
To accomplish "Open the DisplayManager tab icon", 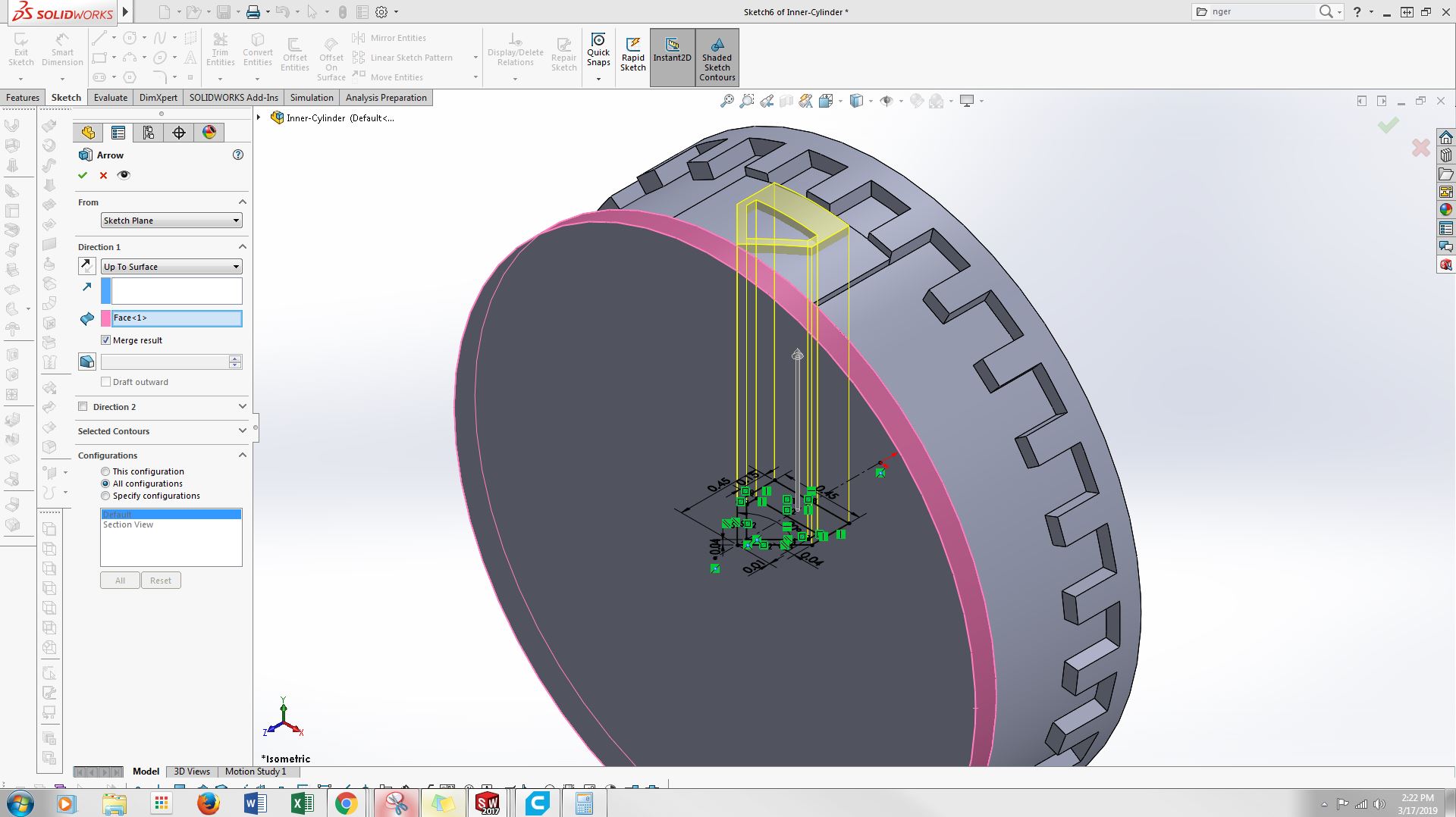I will [x=209, y=133].
